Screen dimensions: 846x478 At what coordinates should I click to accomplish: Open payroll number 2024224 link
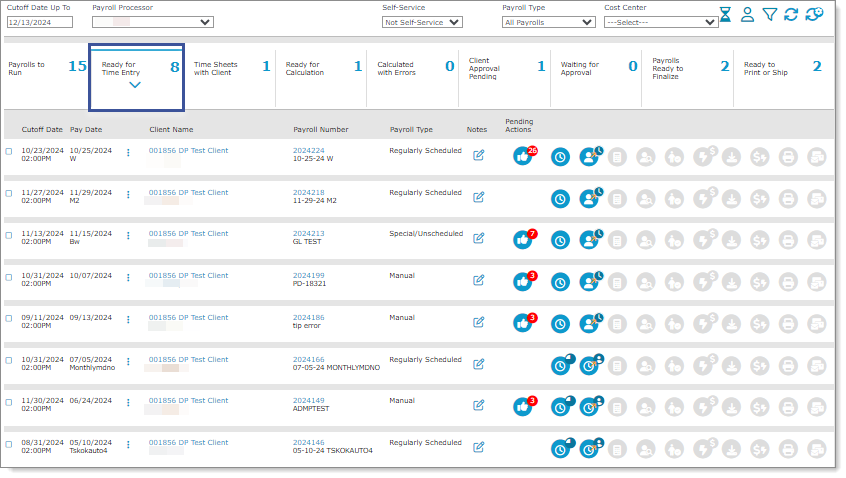(x=309, y=151)
